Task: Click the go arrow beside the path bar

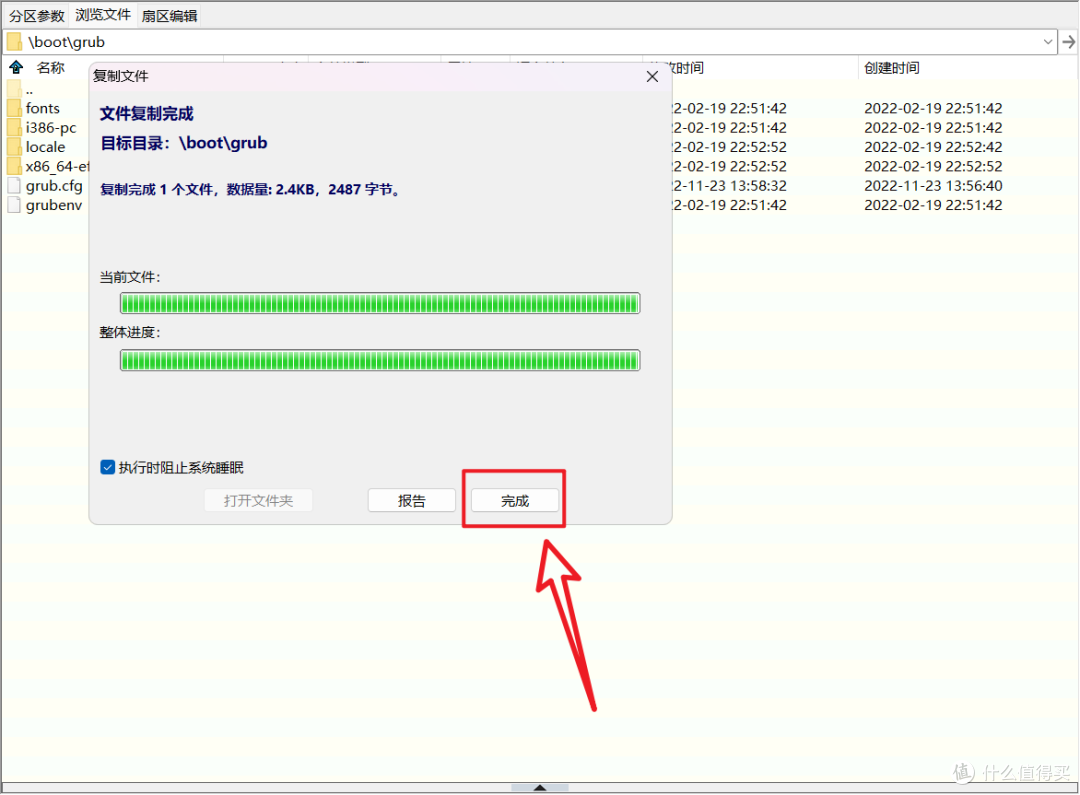Action: (x=1068, y=42)
